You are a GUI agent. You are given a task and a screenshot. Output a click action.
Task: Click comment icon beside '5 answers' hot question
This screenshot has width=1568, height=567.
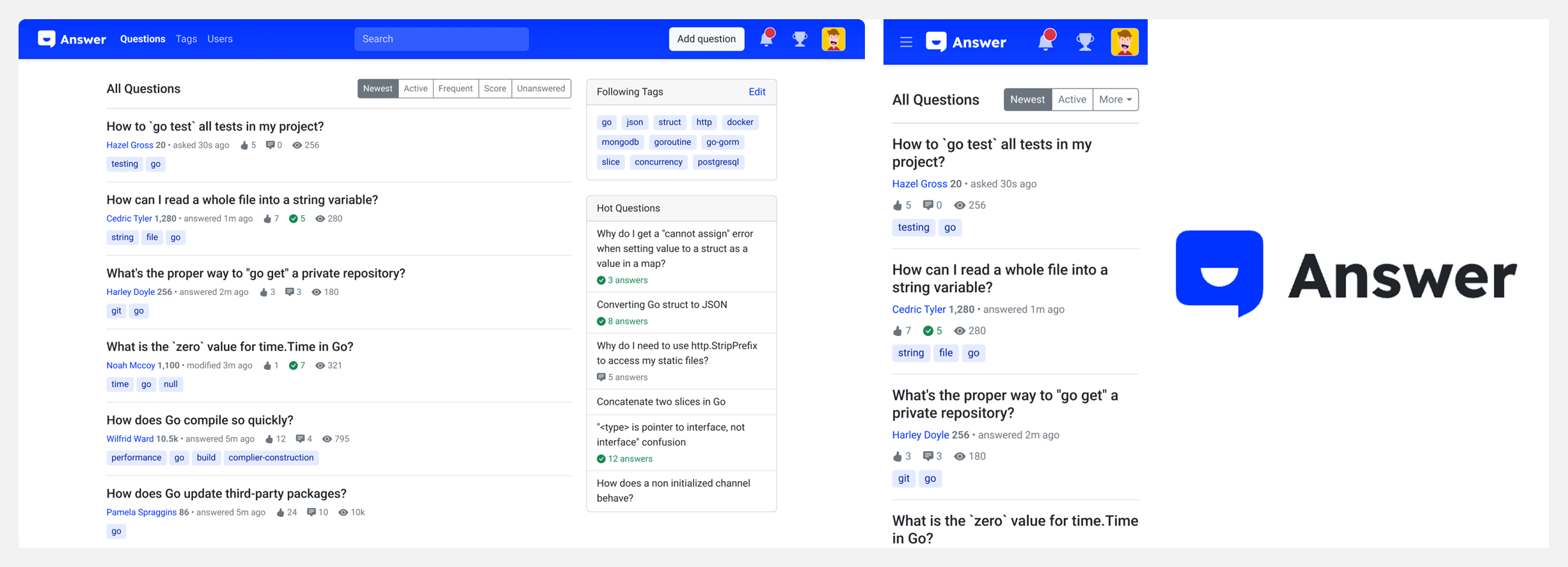(x=601, y=378)
